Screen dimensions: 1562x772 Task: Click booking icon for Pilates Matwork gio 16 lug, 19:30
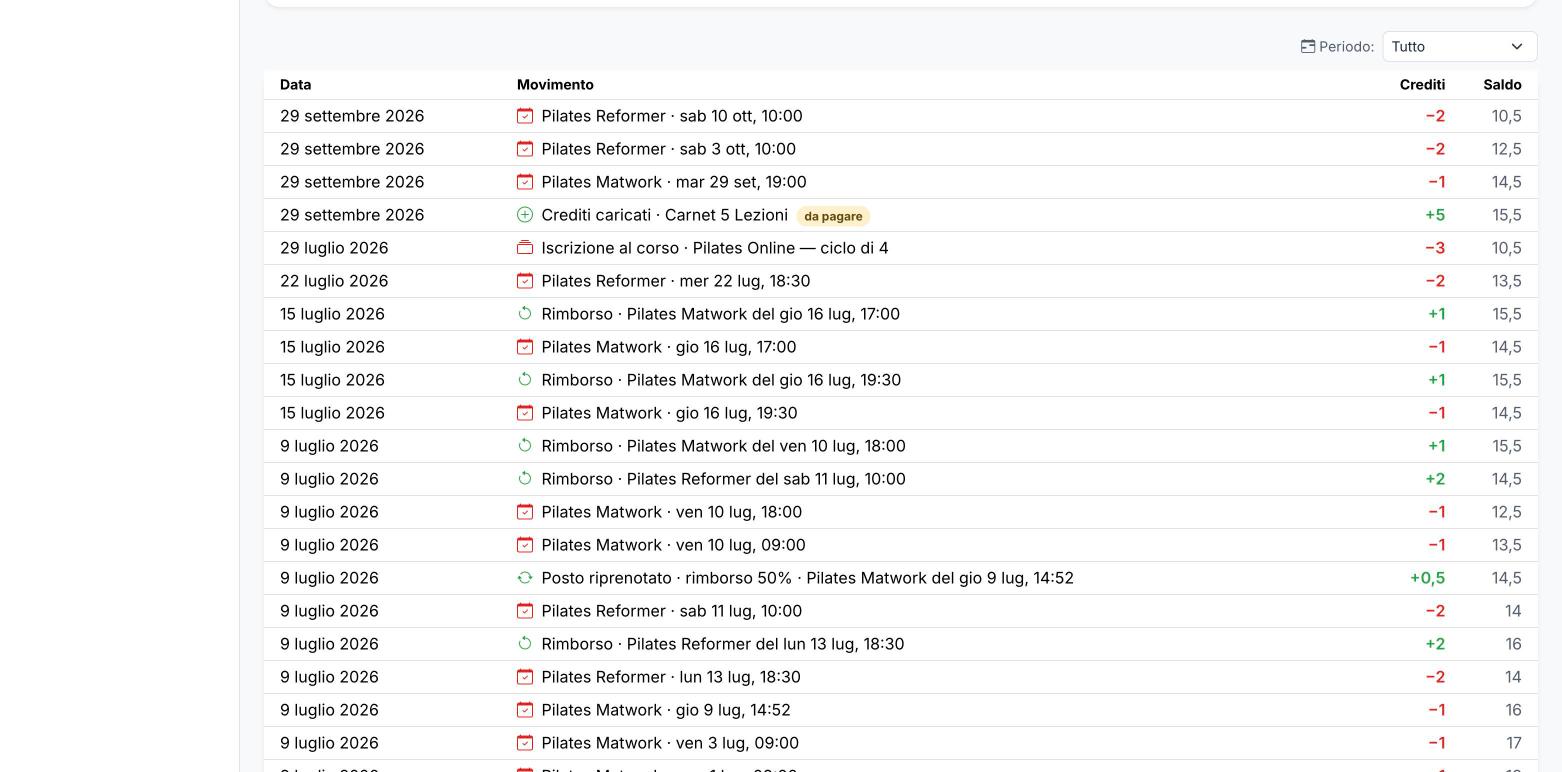pyautogui.click(x=525, y=413)
